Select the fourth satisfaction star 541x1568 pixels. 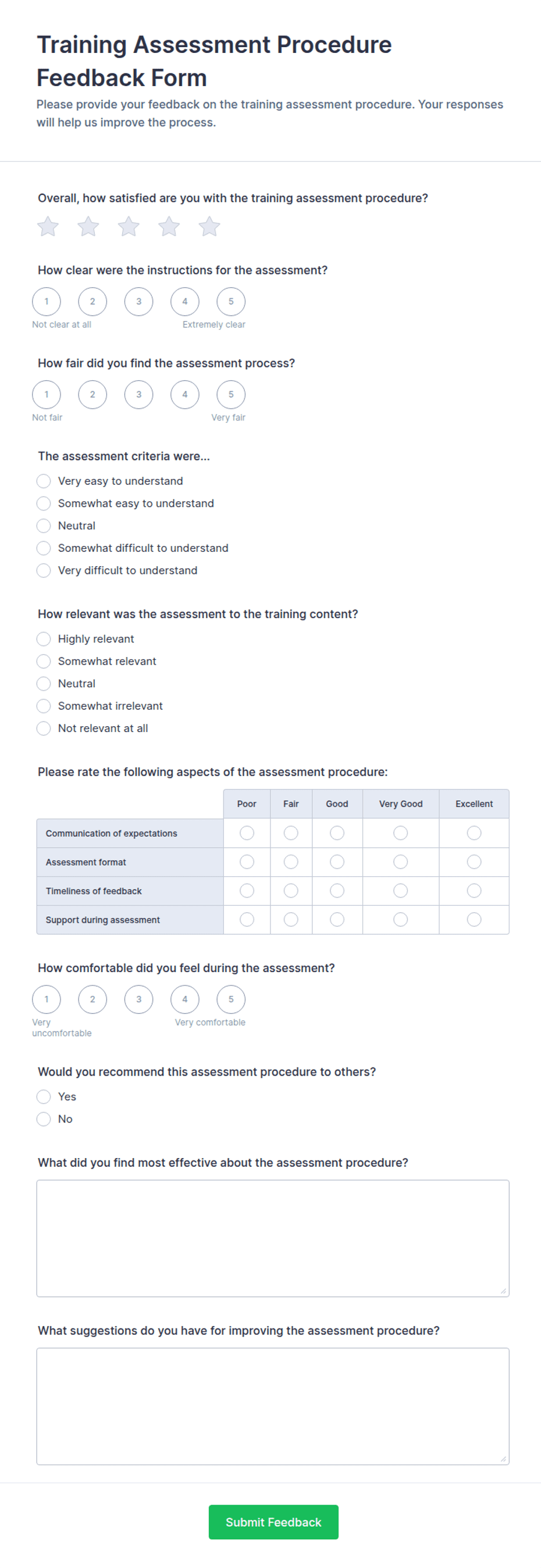tap(169, 226)
